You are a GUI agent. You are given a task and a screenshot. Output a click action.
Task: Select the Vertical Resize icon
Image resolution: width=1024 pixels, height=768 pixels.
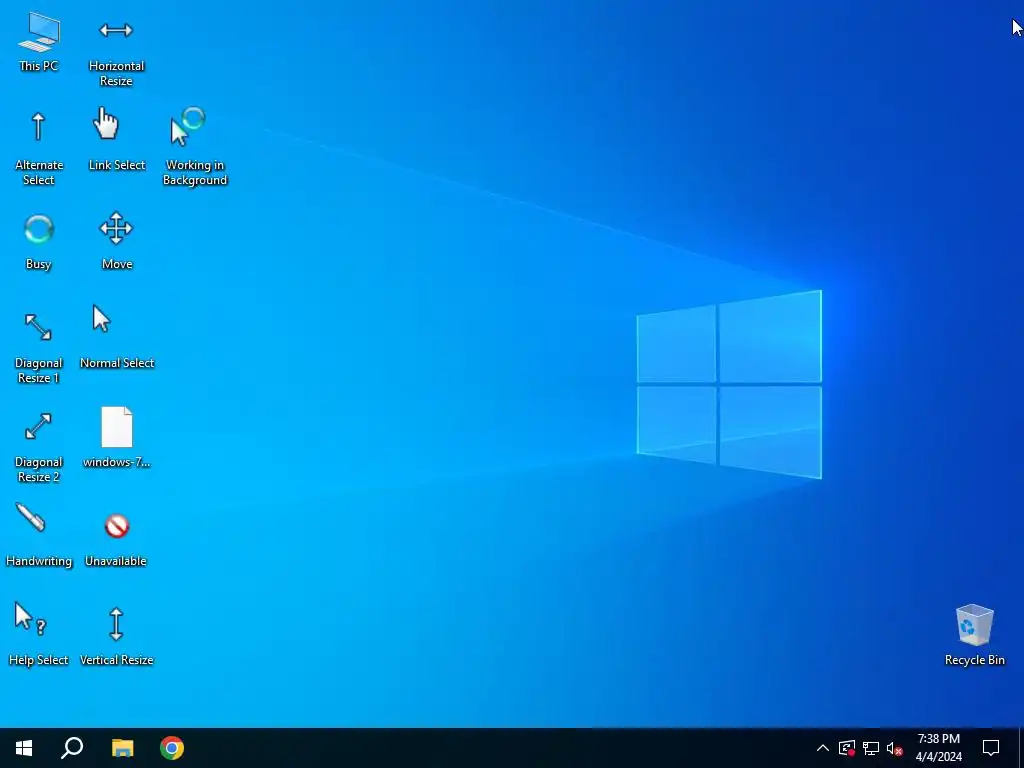point(116,624)
